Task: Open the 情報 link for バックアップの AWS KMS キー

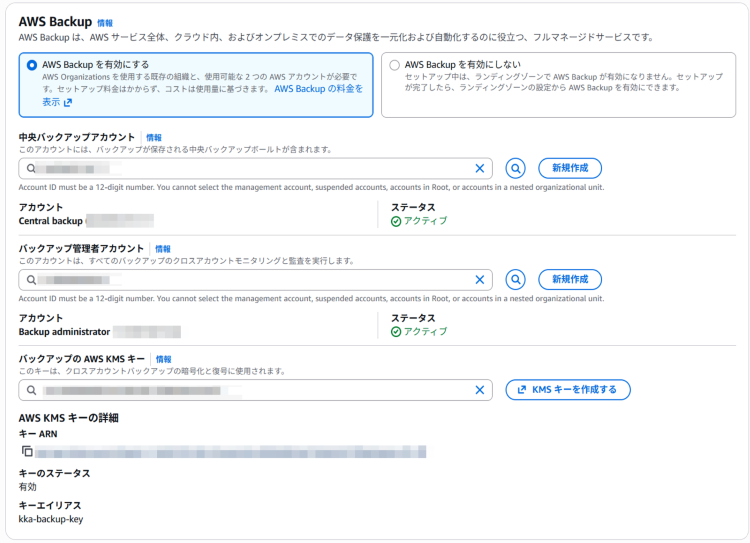Action: click(x=163, y=359)
